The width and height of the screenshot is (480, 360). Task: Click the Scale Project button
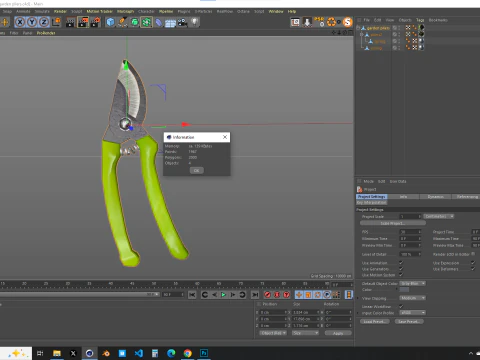(393, 223)
